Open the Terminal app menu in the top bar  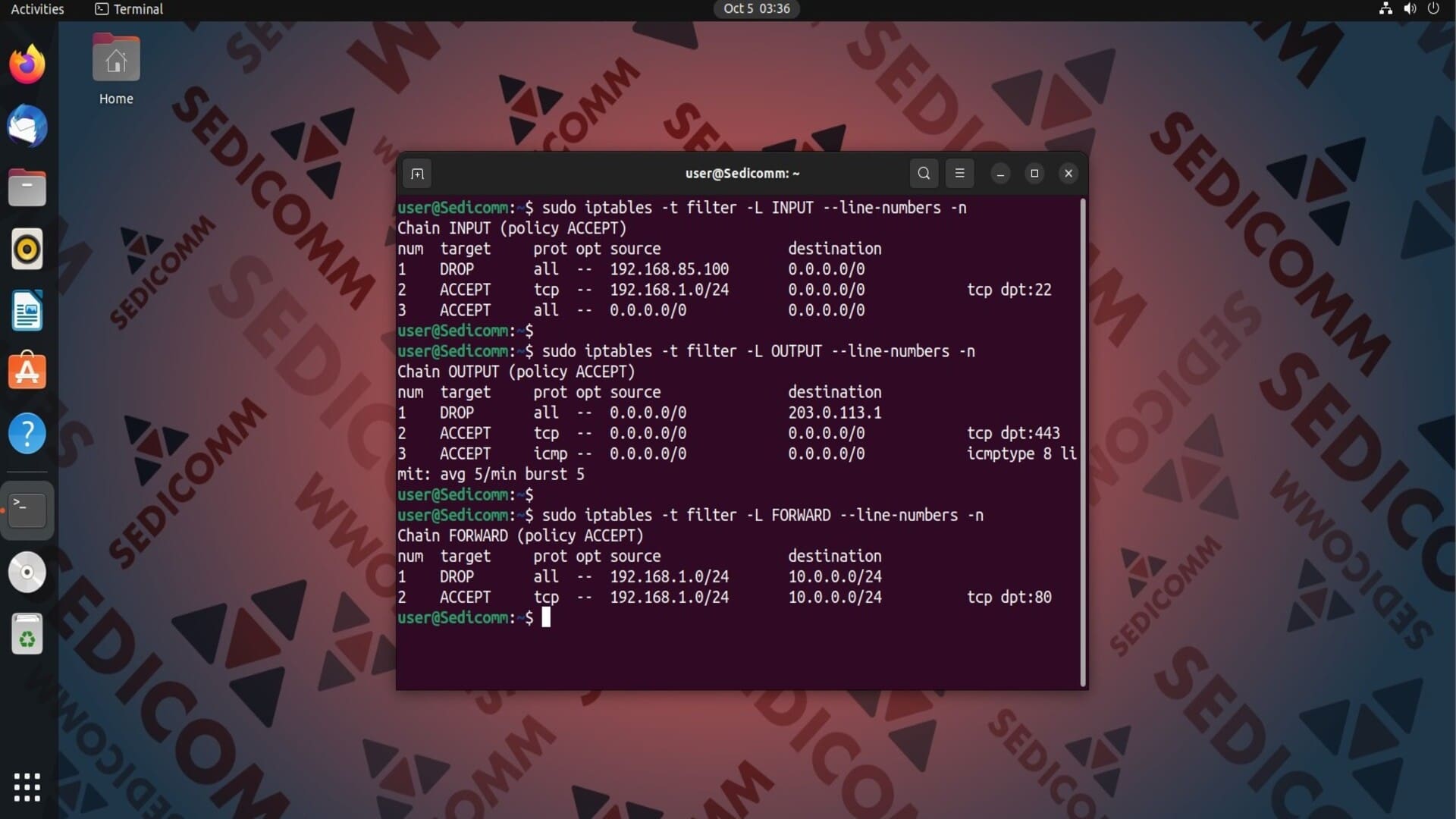(x=129, y=9)
